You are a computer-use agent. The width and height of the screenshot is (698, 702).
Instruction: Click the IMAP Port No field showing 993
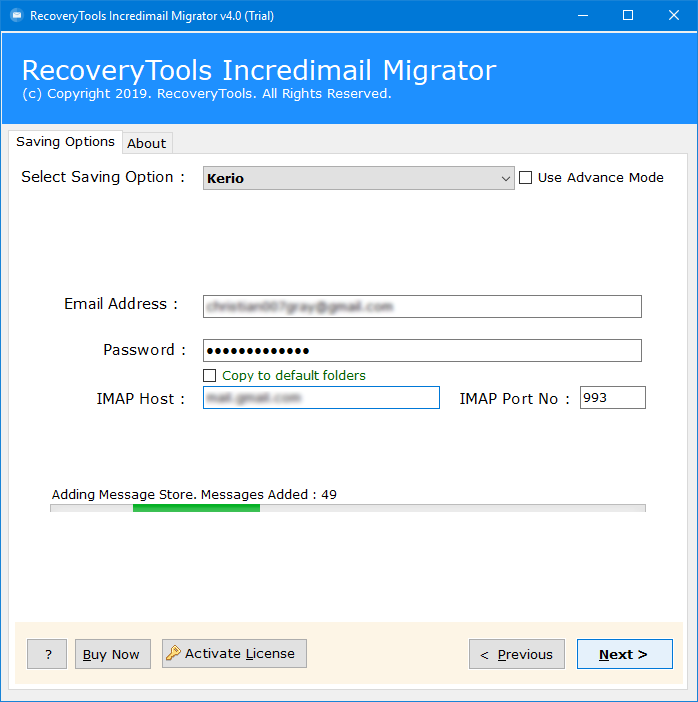click(x=612, y=398)
